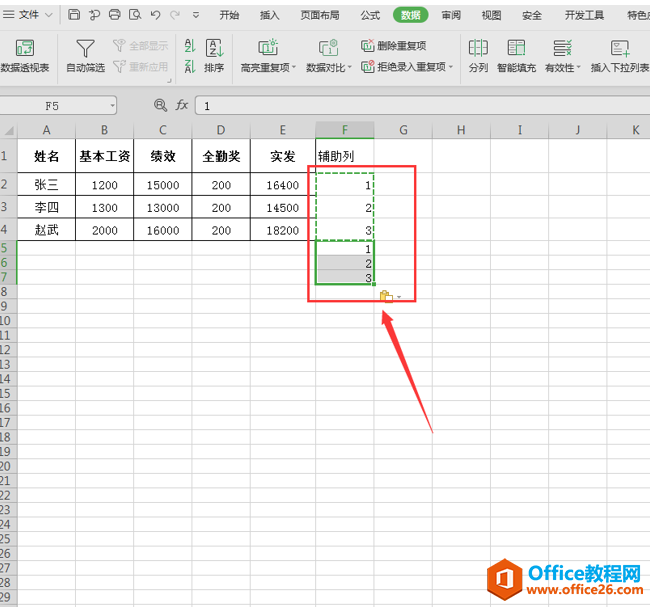Click the save icon in quick toolbar

(x=75, y=15)
